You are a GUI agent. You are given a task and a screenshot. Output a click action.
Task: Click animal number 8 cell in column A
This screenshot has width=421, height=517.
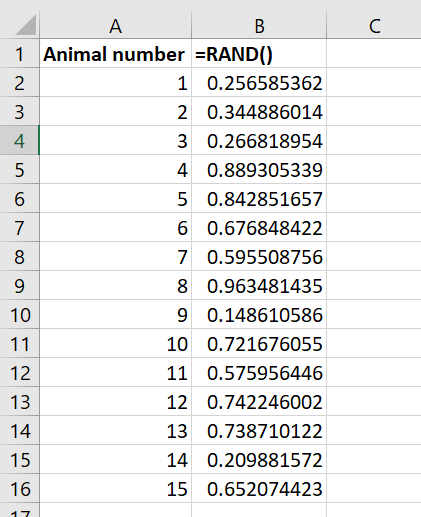115,285
